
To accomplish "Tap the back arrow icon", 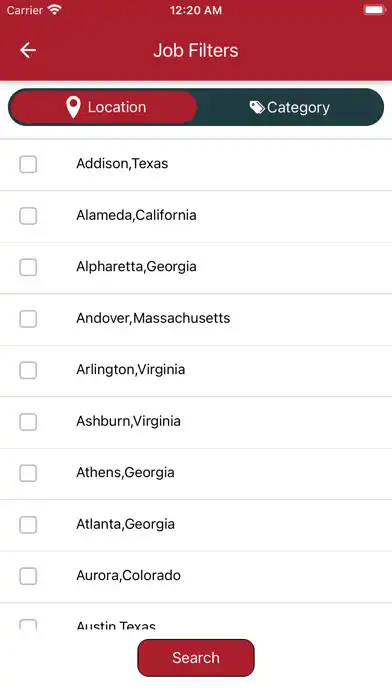I will [x=28, y=50].
